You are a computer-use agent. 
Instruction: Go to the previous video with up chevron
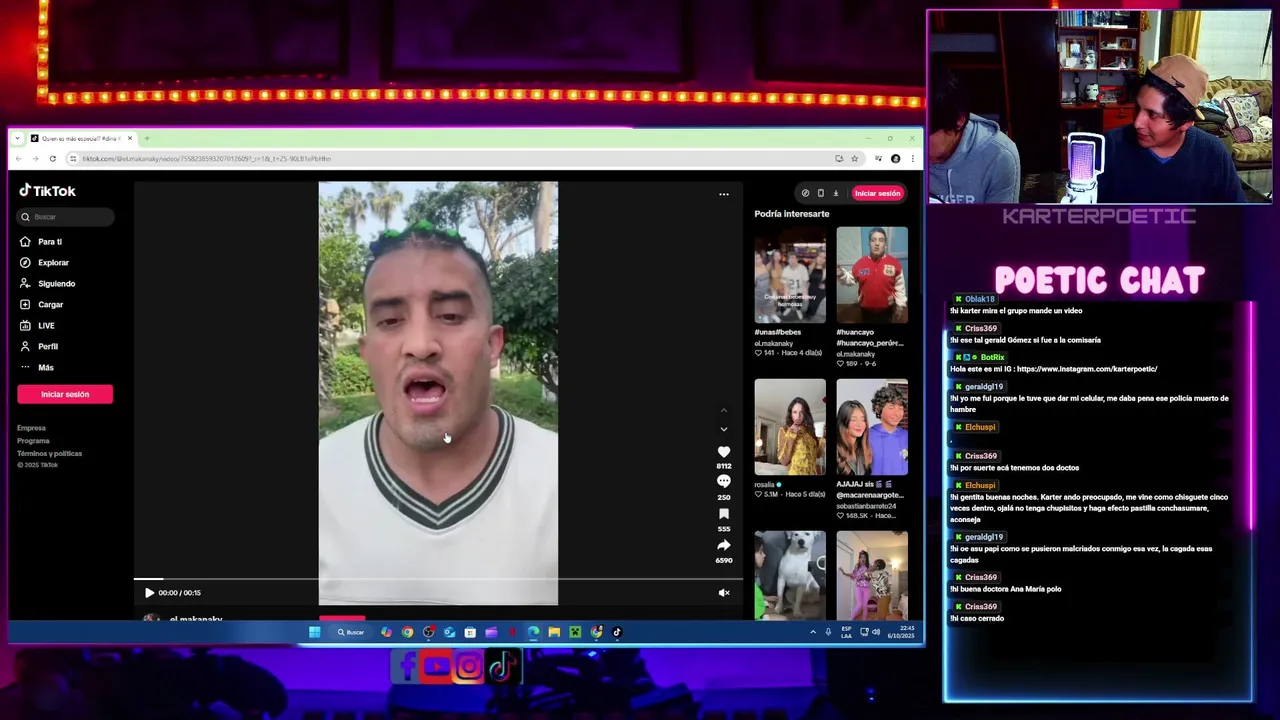724,410
